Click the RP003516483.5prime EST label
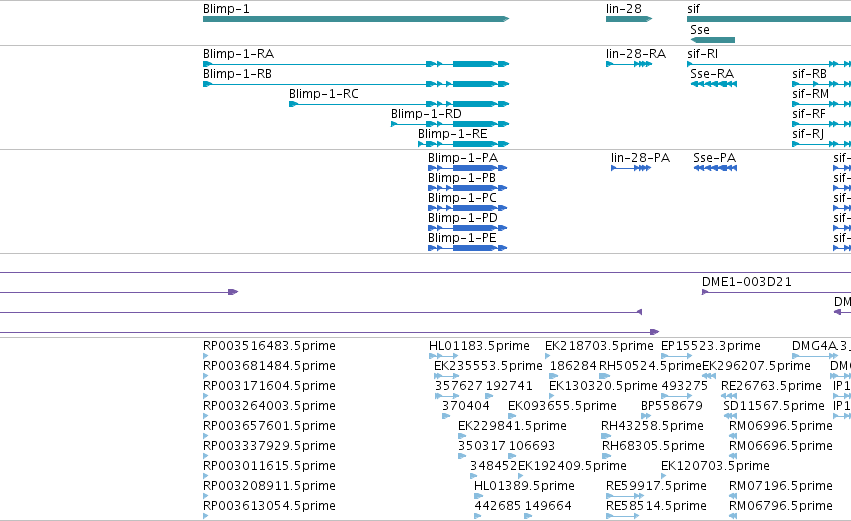 (269, 346)
